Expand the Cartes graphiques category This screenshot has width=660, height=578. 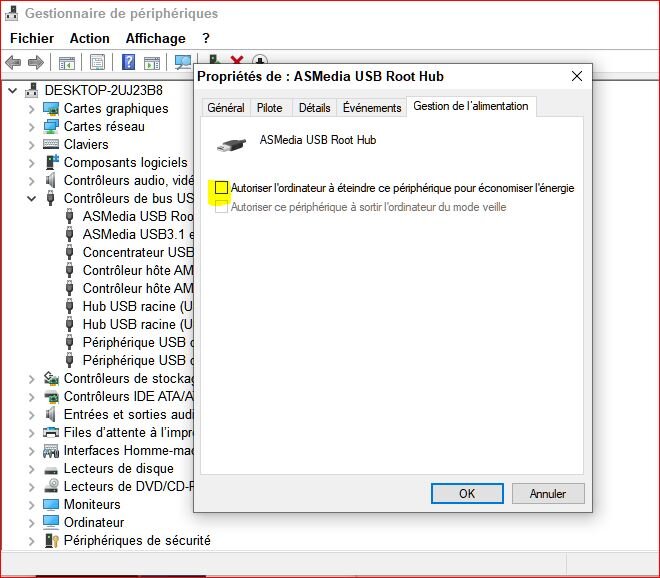(32, 109)
